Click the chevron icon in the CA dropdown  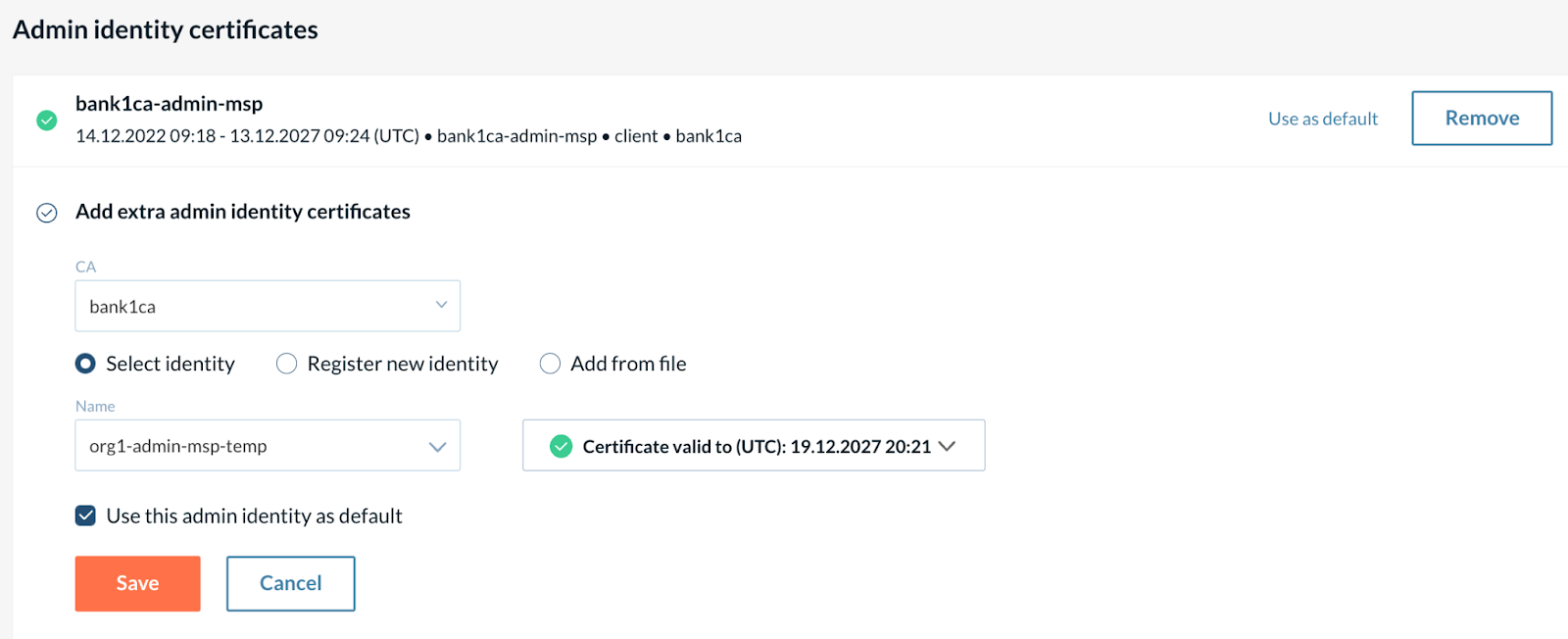click(x=441, y=305)
